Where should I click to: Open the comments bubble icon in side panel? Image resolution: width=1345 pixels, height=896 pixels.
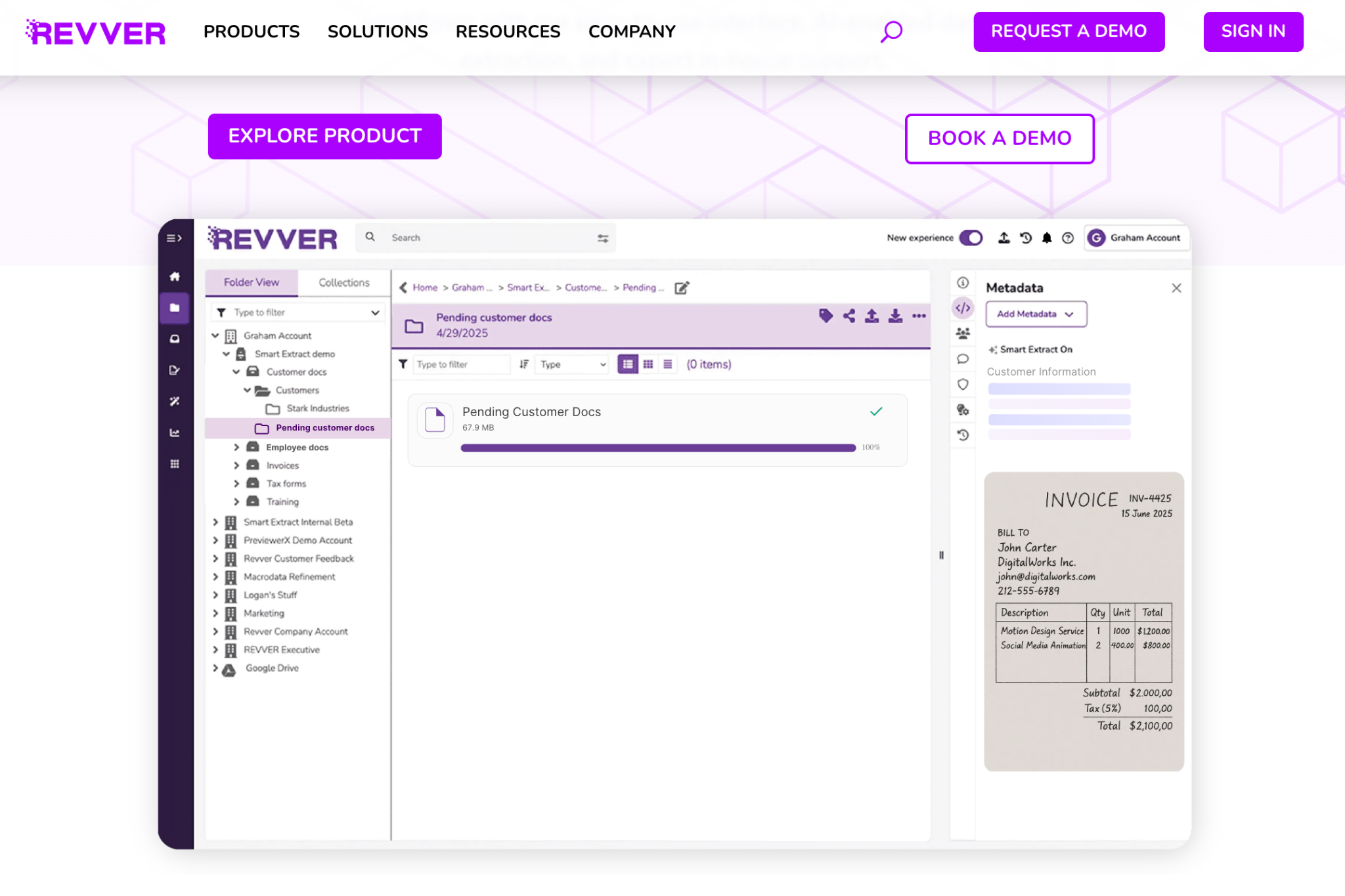963,359
